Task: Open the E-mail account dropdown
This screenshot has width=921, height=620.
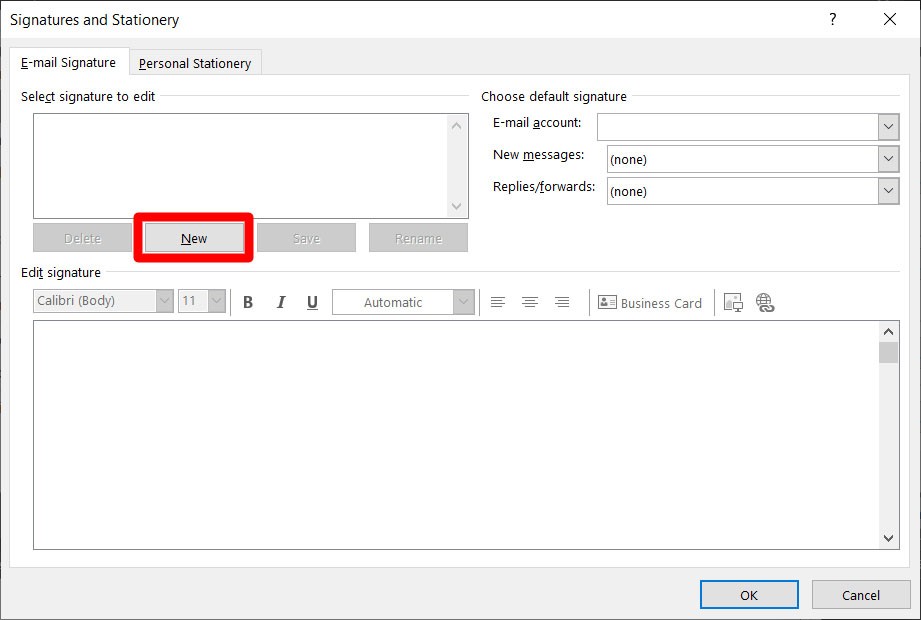Action: (x=888, y=127)
